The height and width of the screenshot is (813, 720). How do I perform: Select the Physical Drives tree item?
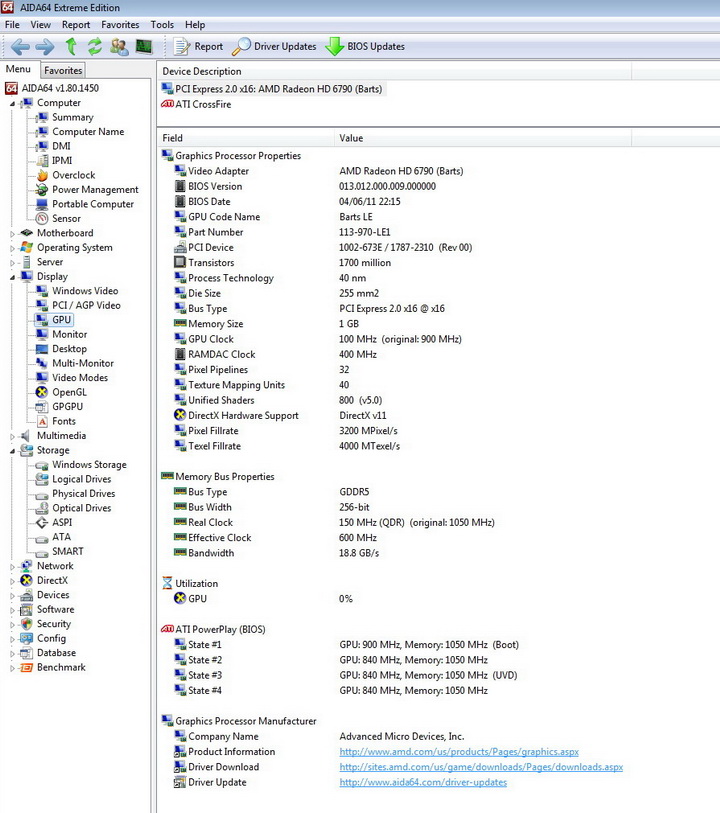[x=83, y=494]
